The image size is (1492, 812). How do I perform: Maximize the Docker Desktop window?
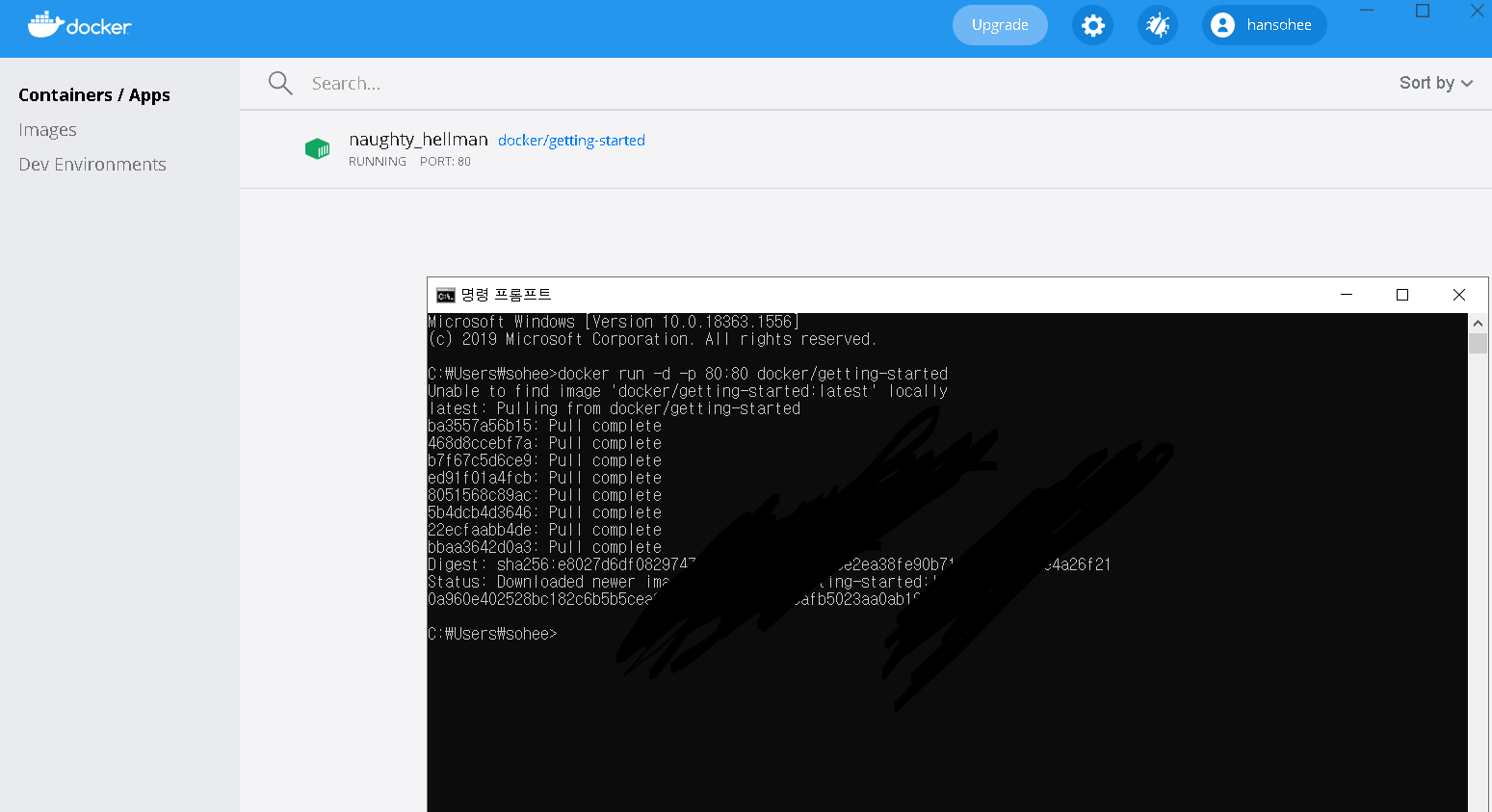click(x=1422, y=11)
